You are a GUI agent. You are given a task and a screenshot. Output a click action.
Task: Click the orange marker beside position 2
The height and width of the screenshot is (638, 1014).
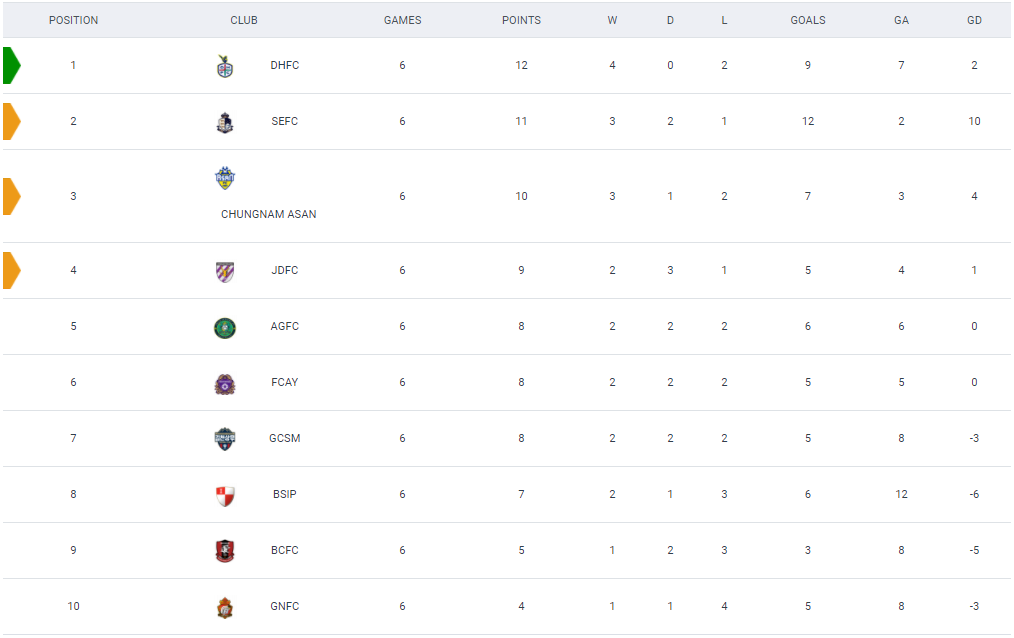coord(11,121)
